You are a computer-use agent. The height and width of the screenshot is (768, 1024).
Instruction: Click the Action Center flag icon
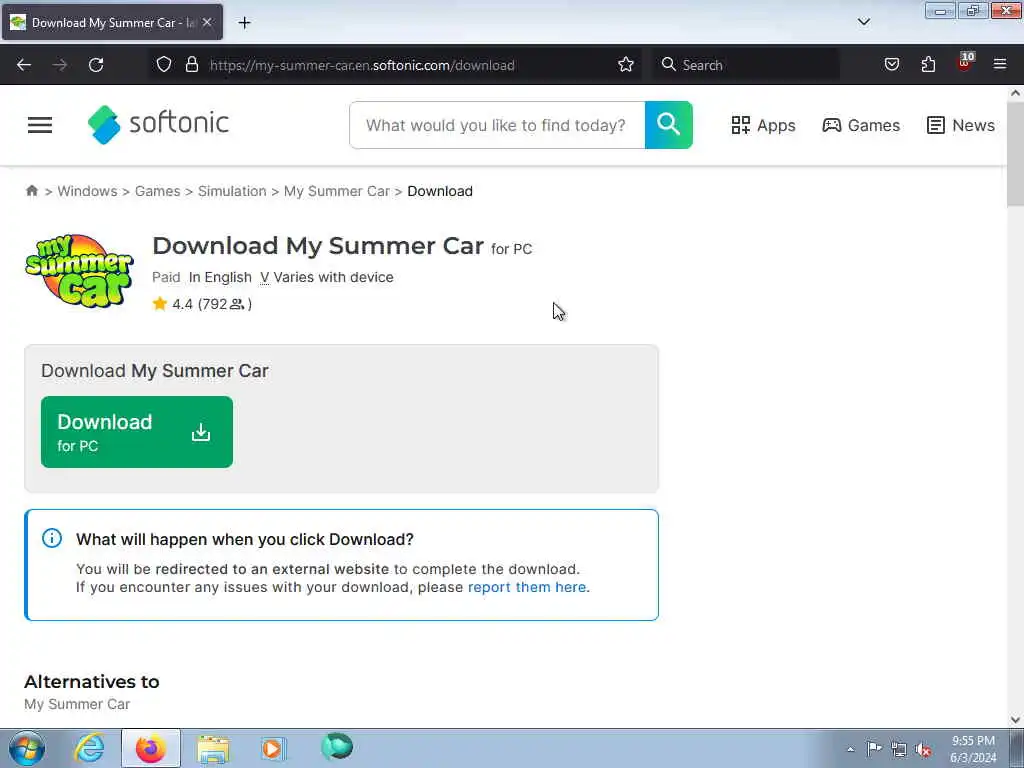click(x=874, y=748)
